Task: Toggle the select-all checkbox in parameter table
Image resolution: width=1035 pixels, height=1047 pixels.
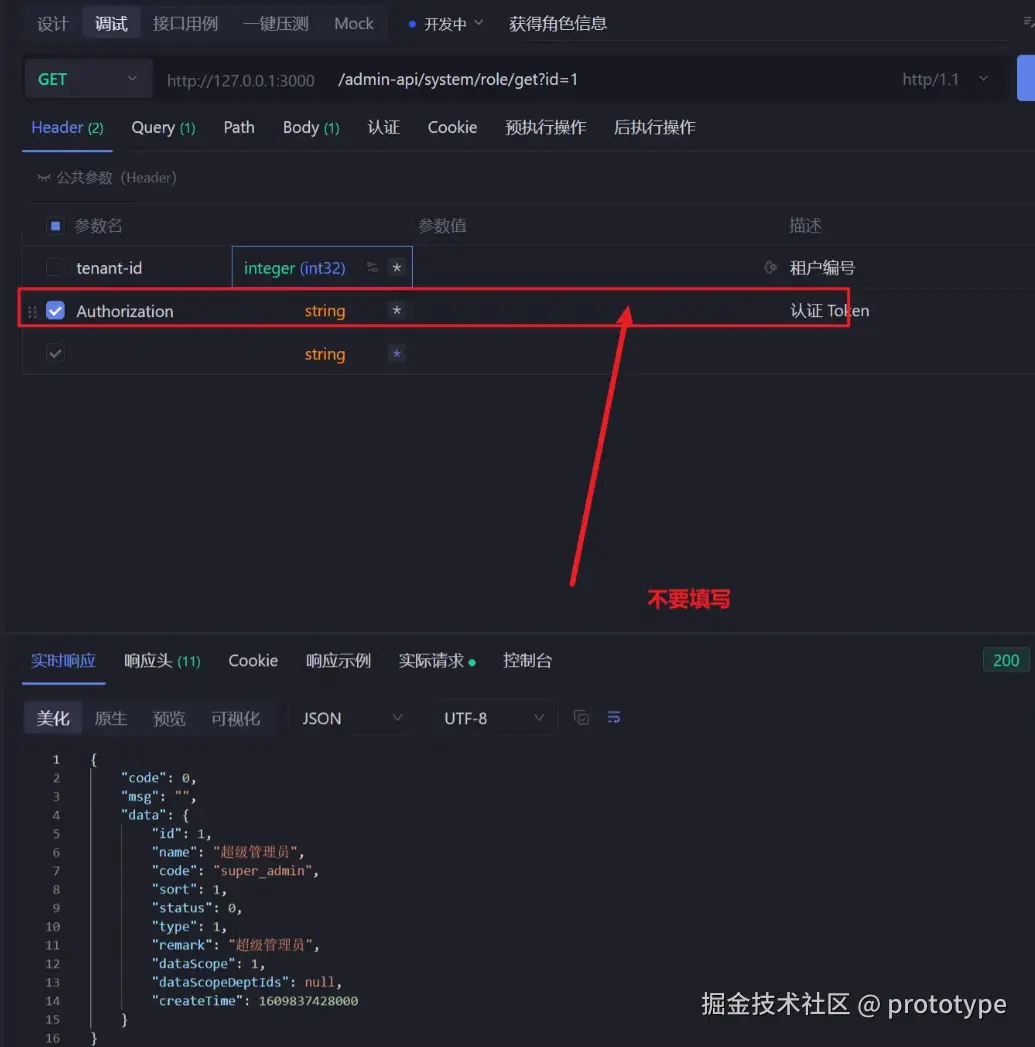Action: pyautogui.click(x=55, y=225)
